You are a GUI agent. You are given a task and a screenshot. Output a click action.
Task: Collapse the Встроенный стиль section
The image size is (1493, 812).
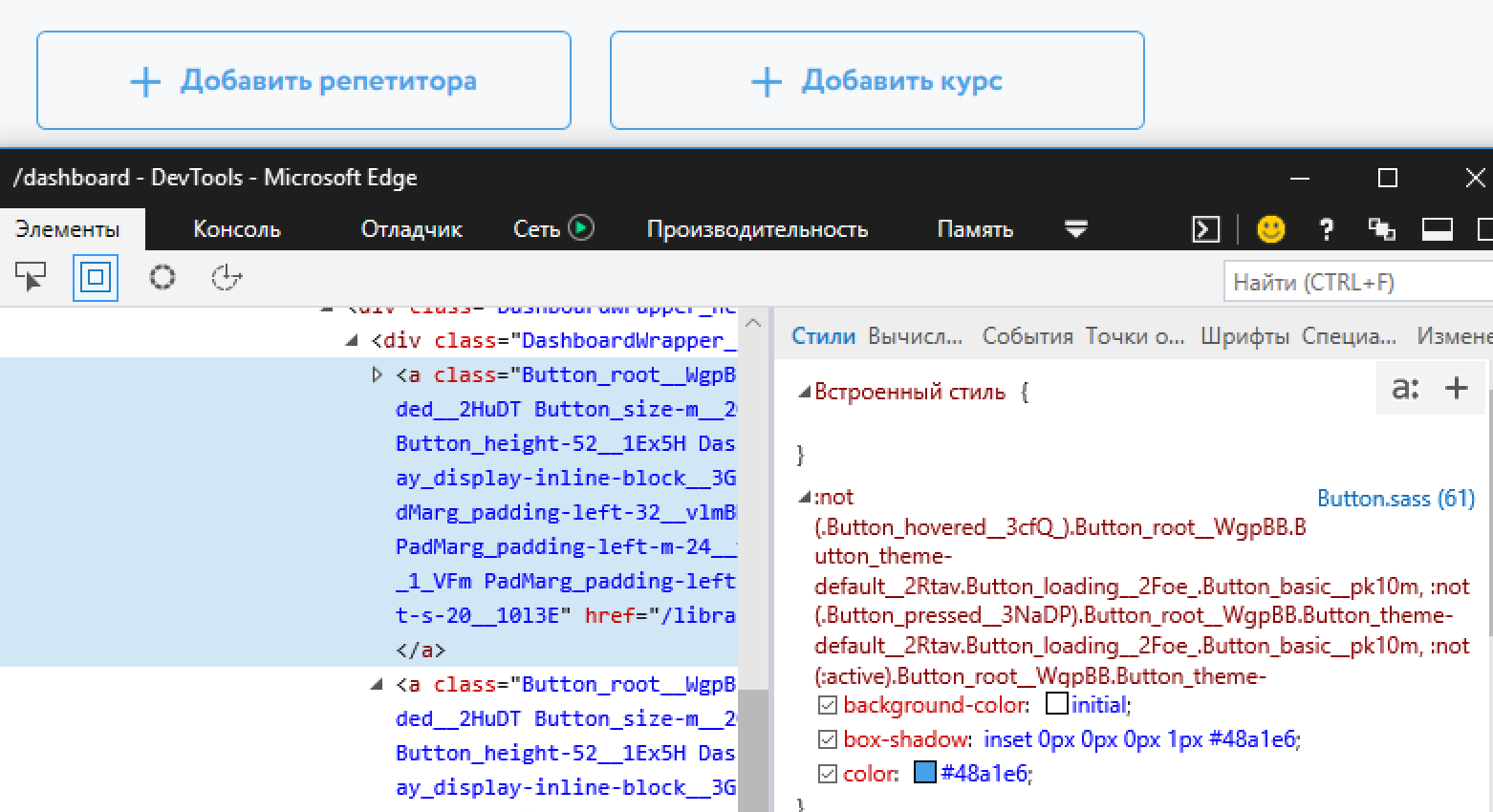click(x=803, y=391)
